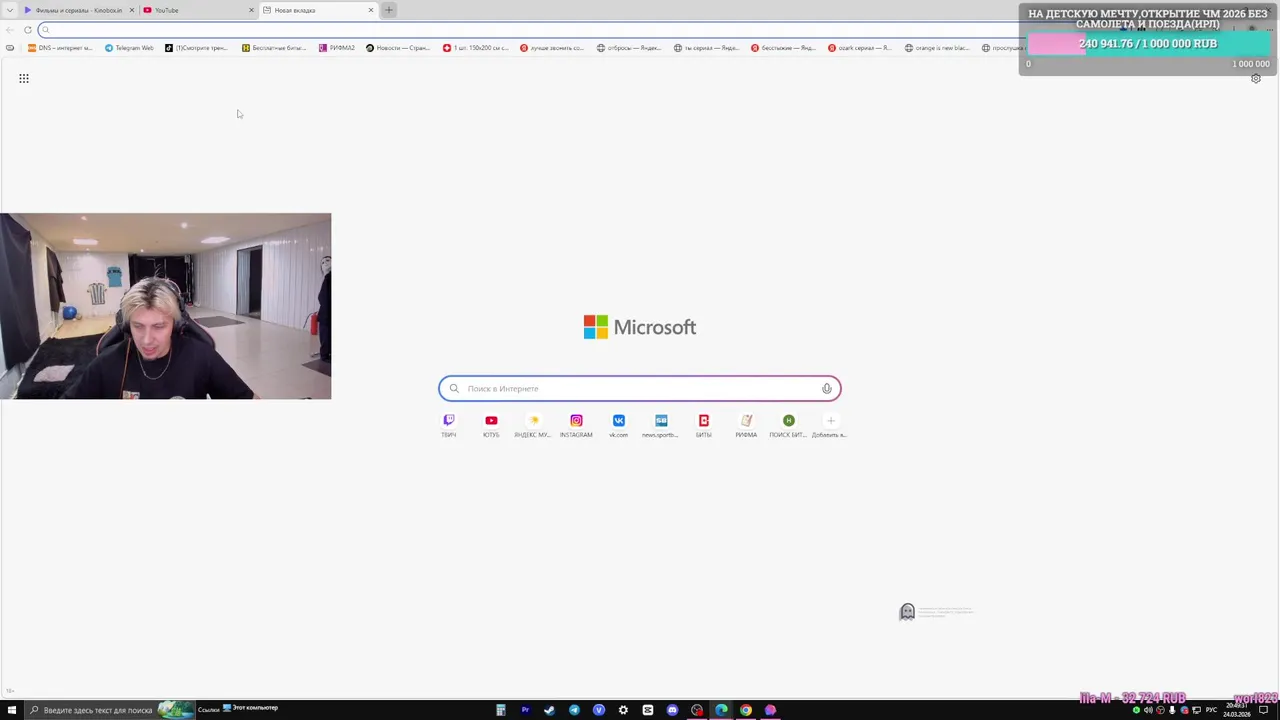
Task: Open Microsoft Edge from the taskbar
Action: 721,710
